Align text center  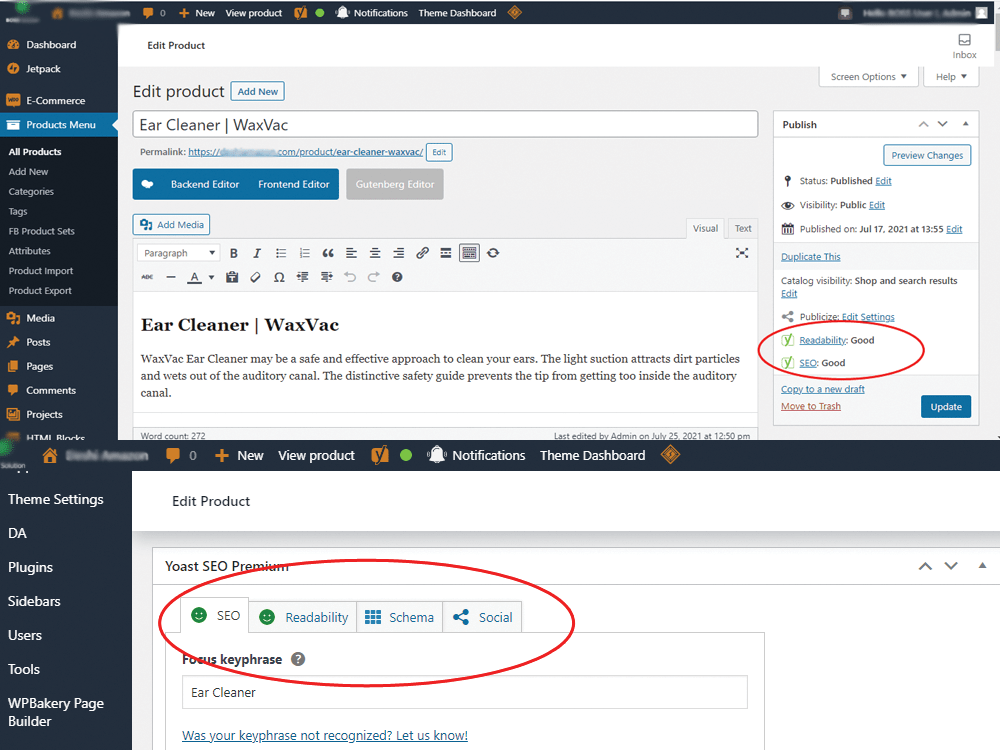pyautogui.click(x=375, y=253)
